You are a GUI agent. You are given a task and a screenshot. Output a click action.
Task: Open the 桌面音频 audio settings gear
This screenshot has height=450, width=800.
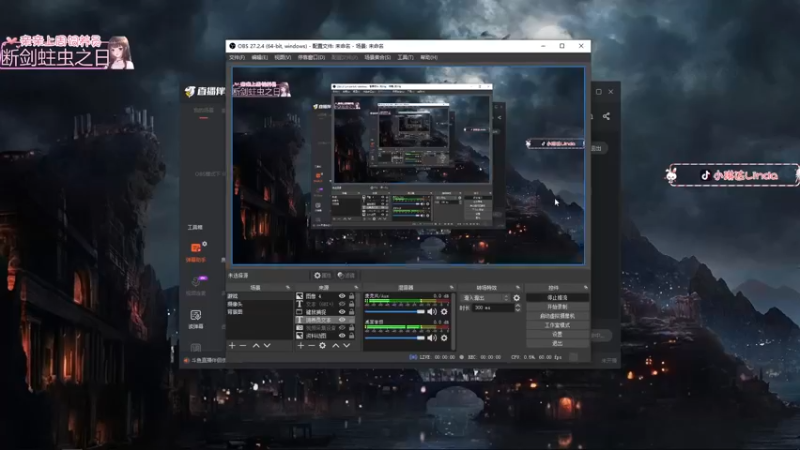point(444,338)
